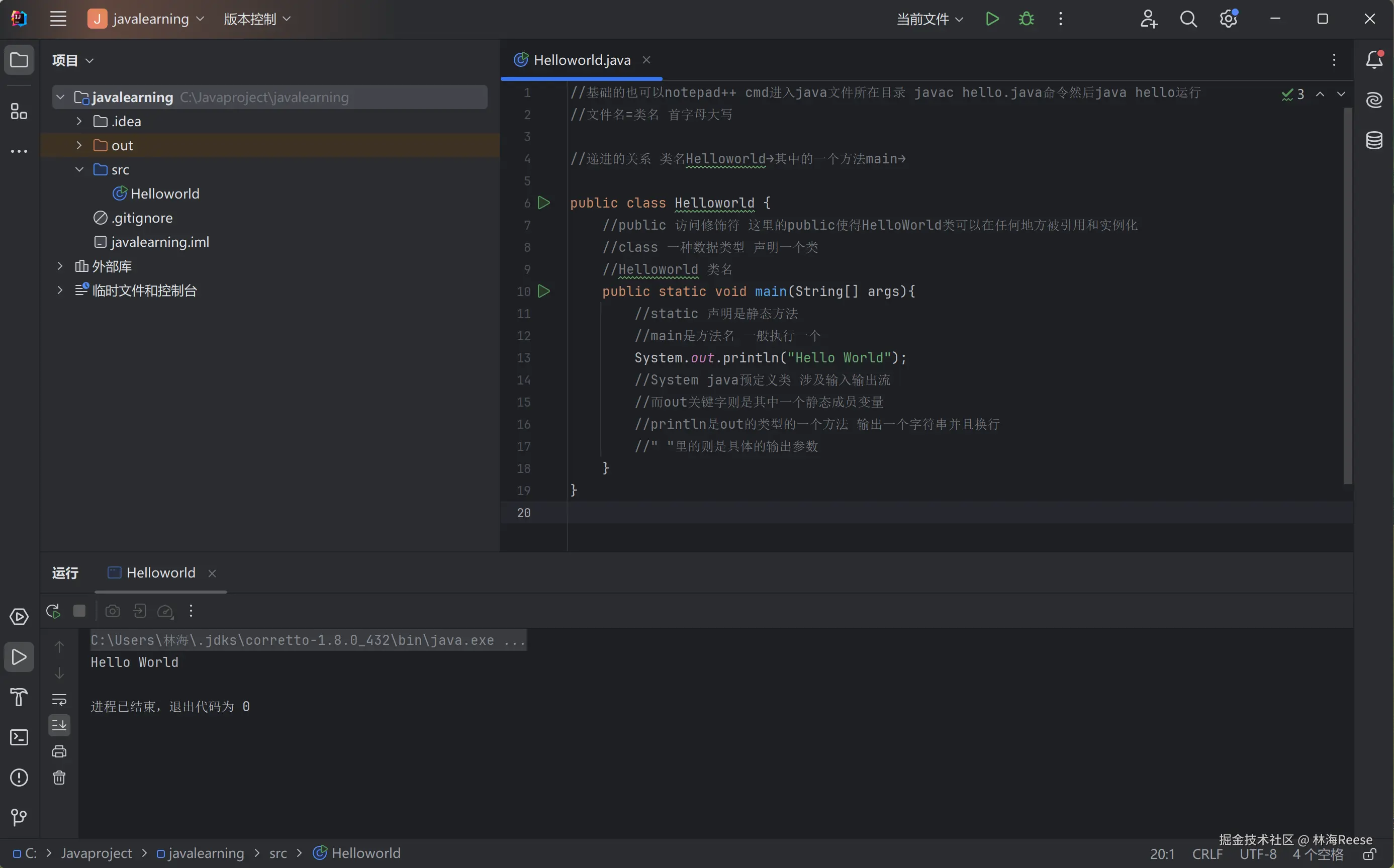Screen dimensions: 1394x868
Task: Switch to the Helloworld.java editor tab
Action: 581,60
